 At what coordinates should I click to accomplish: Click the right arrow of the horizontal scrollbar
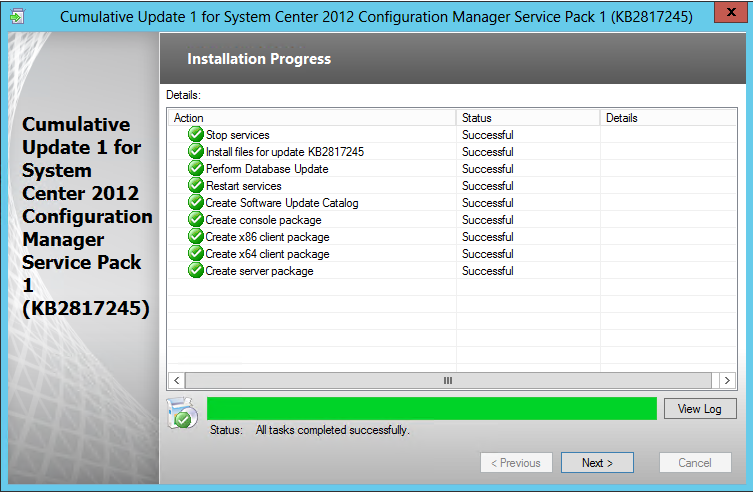pos(727,380)
